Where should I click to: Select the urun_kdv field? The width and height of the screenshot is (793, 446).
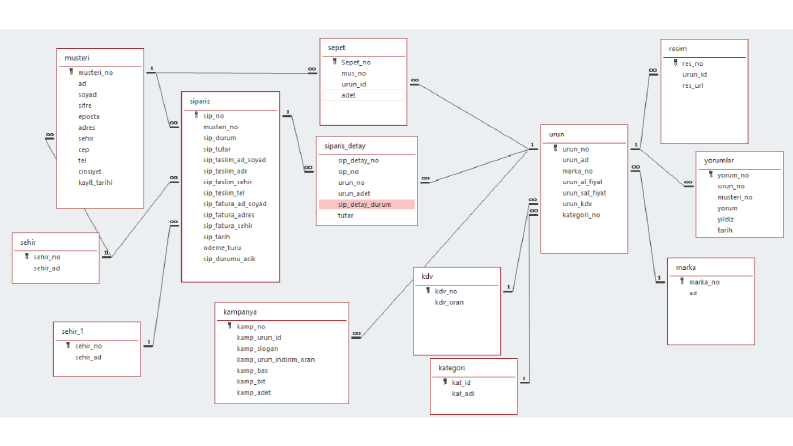click(x=577, y=204)
